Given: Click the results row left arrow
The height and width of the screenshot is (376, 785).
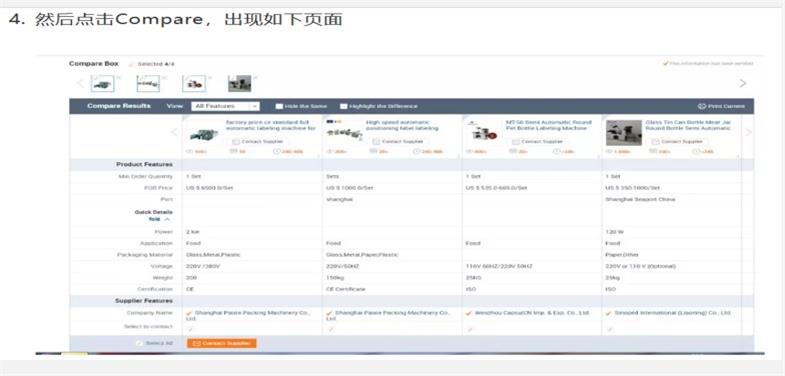Looking at the screenshot, I should tap(174, 132).
